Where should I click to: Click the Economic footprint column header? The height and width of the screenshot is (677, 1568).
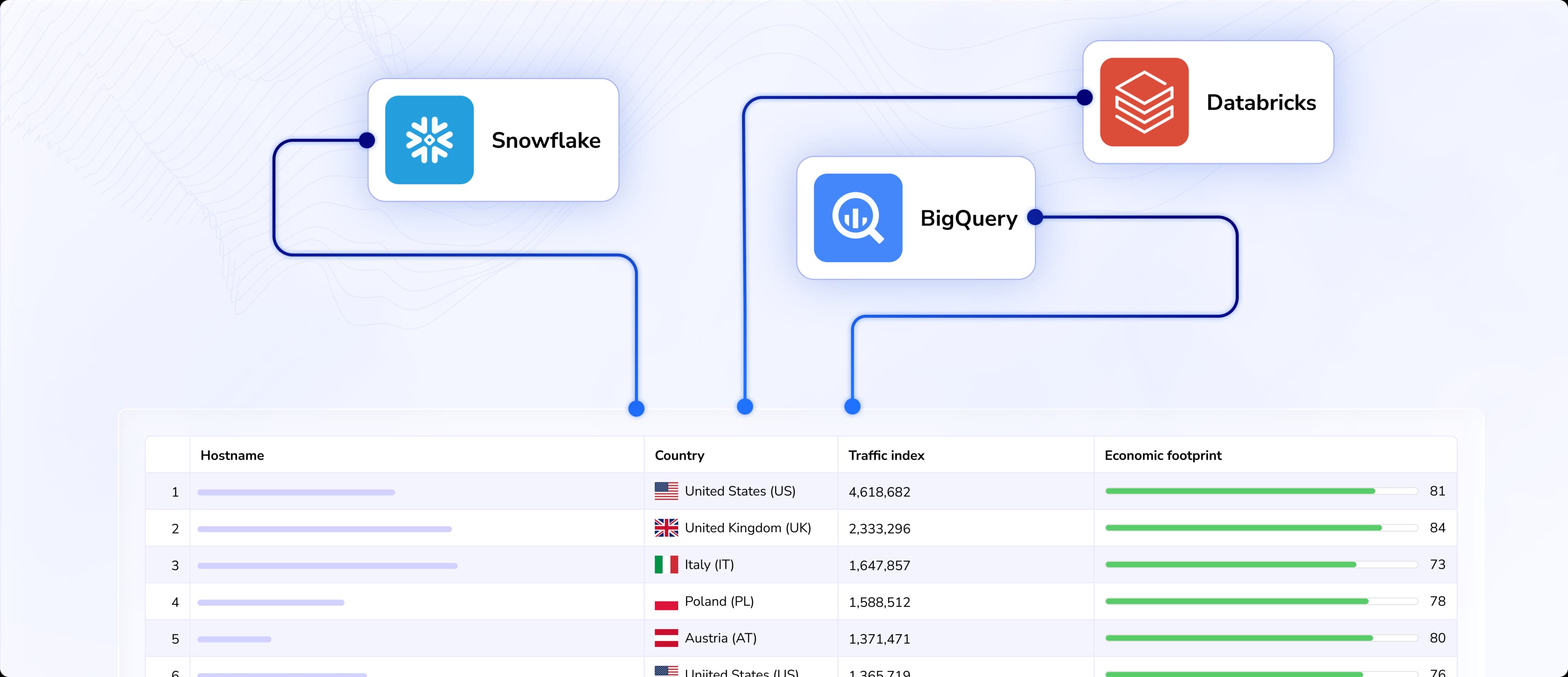click(1163, 455)
